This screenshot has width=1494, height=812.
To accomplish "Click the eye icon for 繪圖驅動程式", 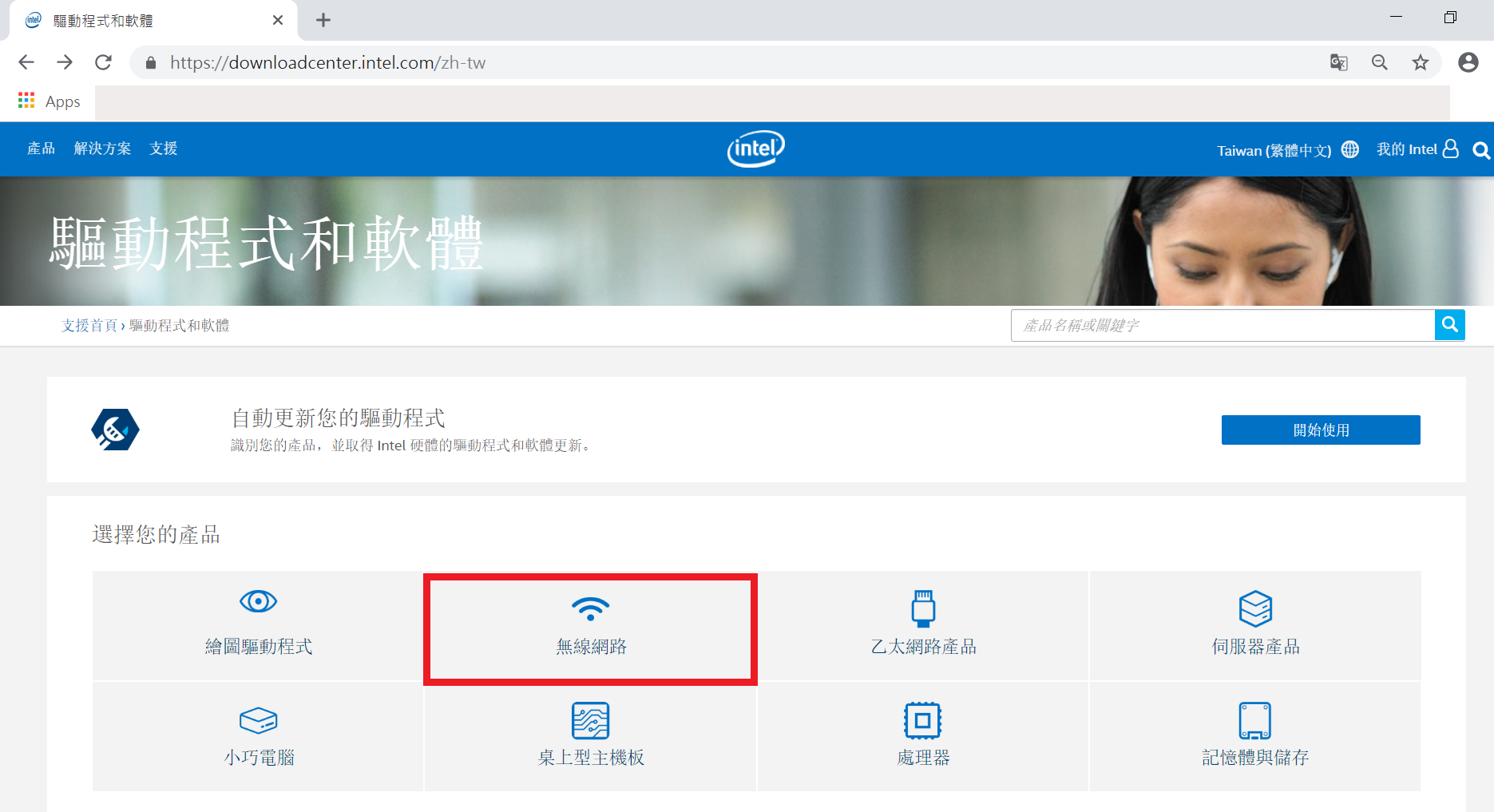I will tap(259, 601).
